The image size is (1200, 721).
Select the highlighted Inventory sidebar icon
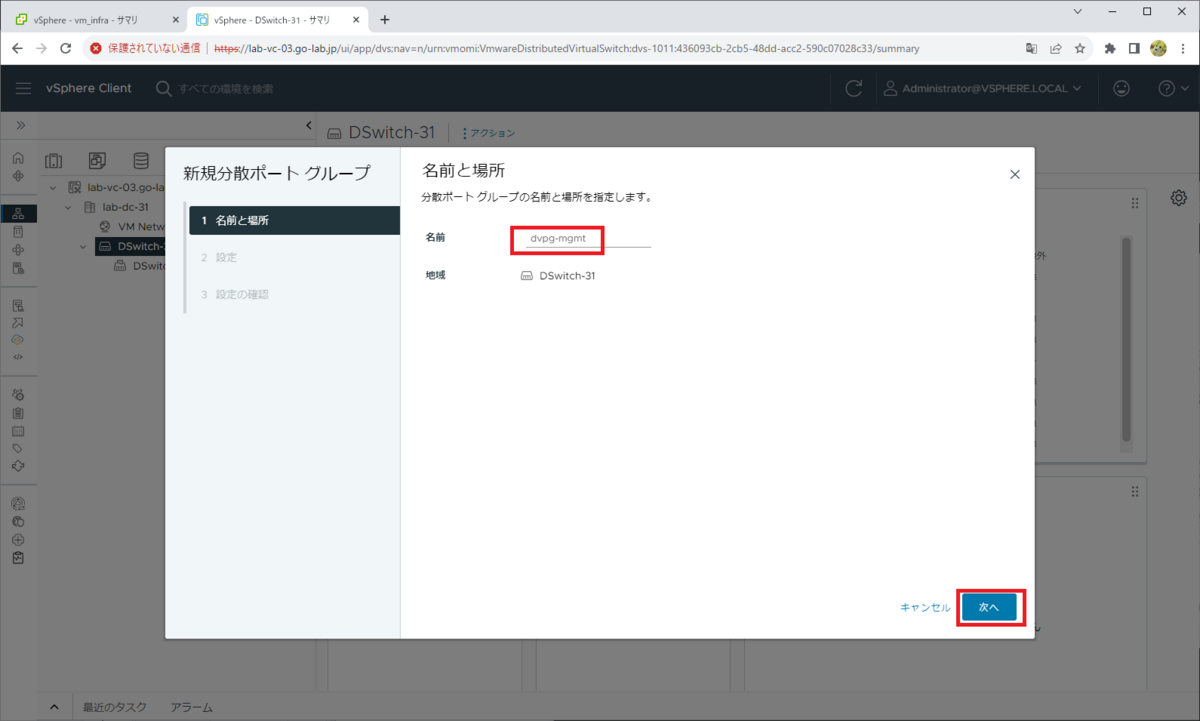click(18, 214)
